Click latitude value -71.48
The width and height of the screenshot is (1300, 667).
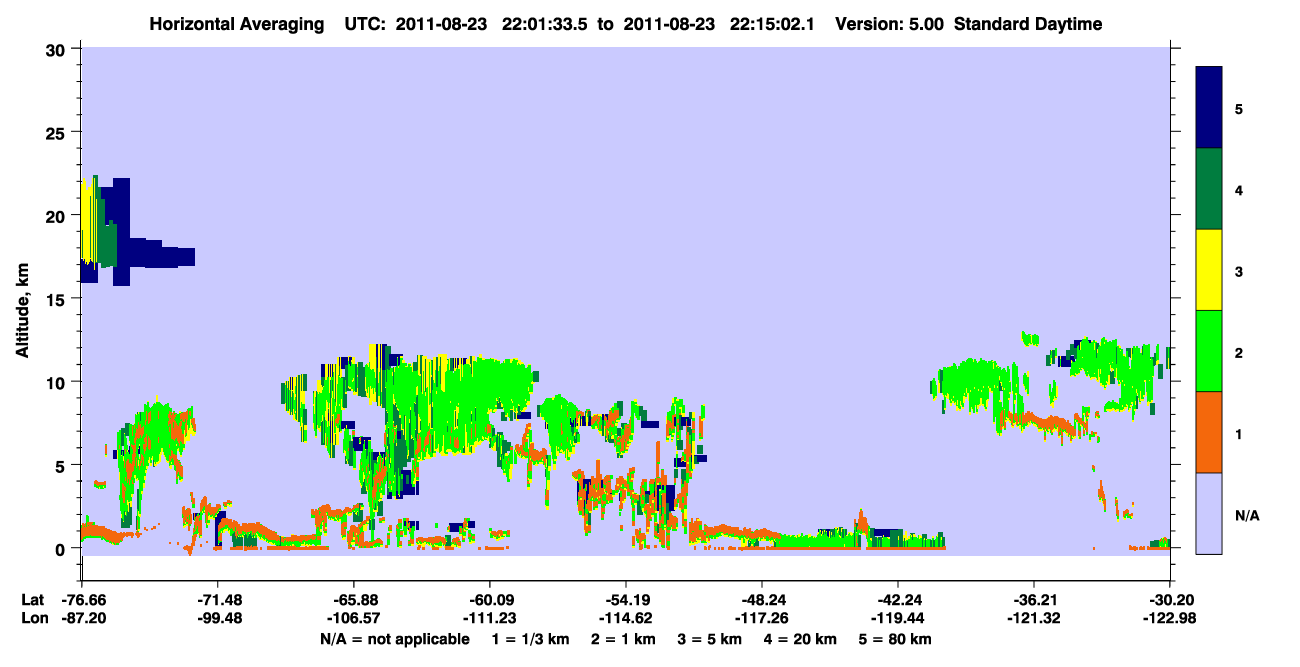[217, 600]
